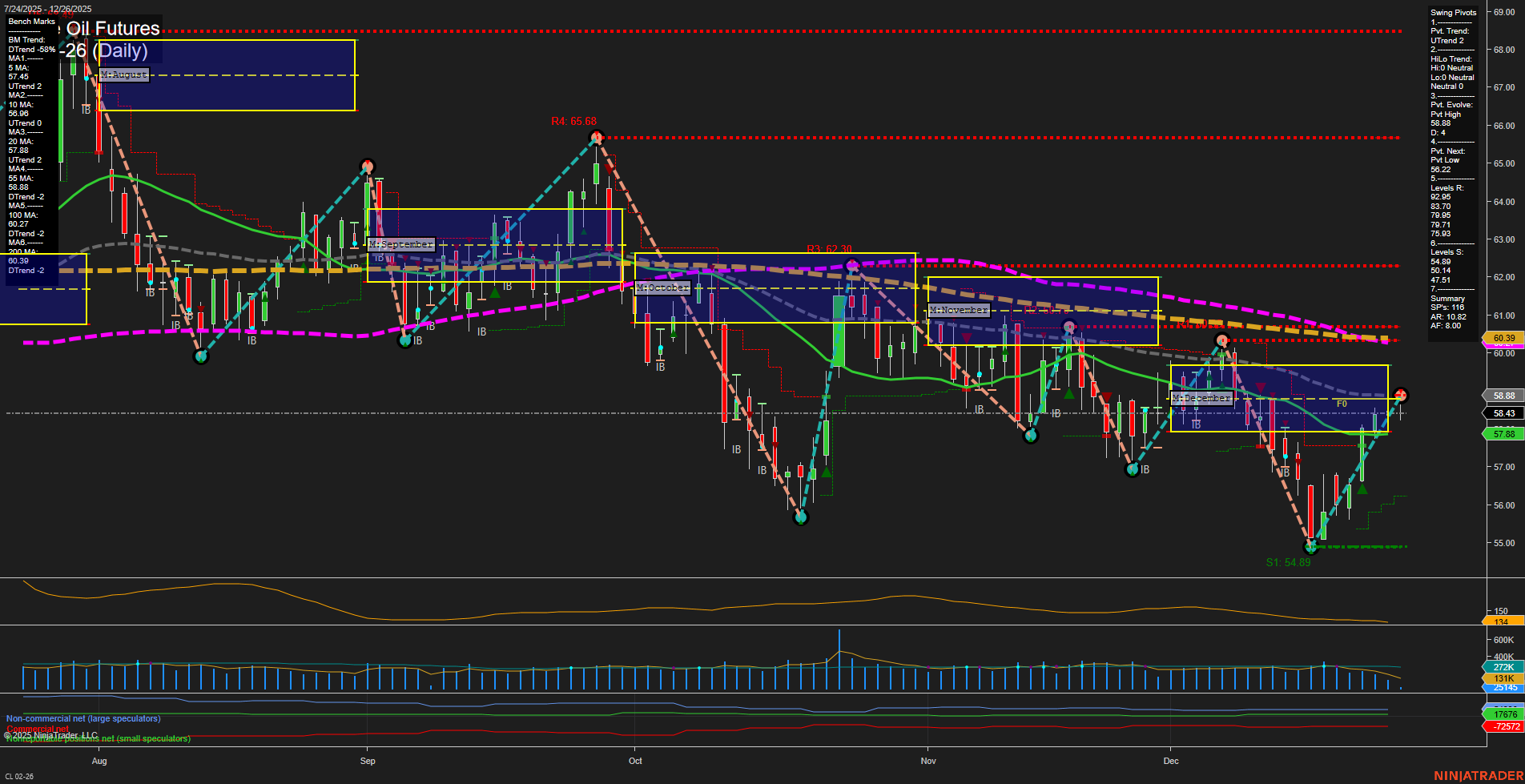Click the 272K volume marker tag
Image resolution: width=1525 pixels, height=784 pixels.
point(1502,666)
